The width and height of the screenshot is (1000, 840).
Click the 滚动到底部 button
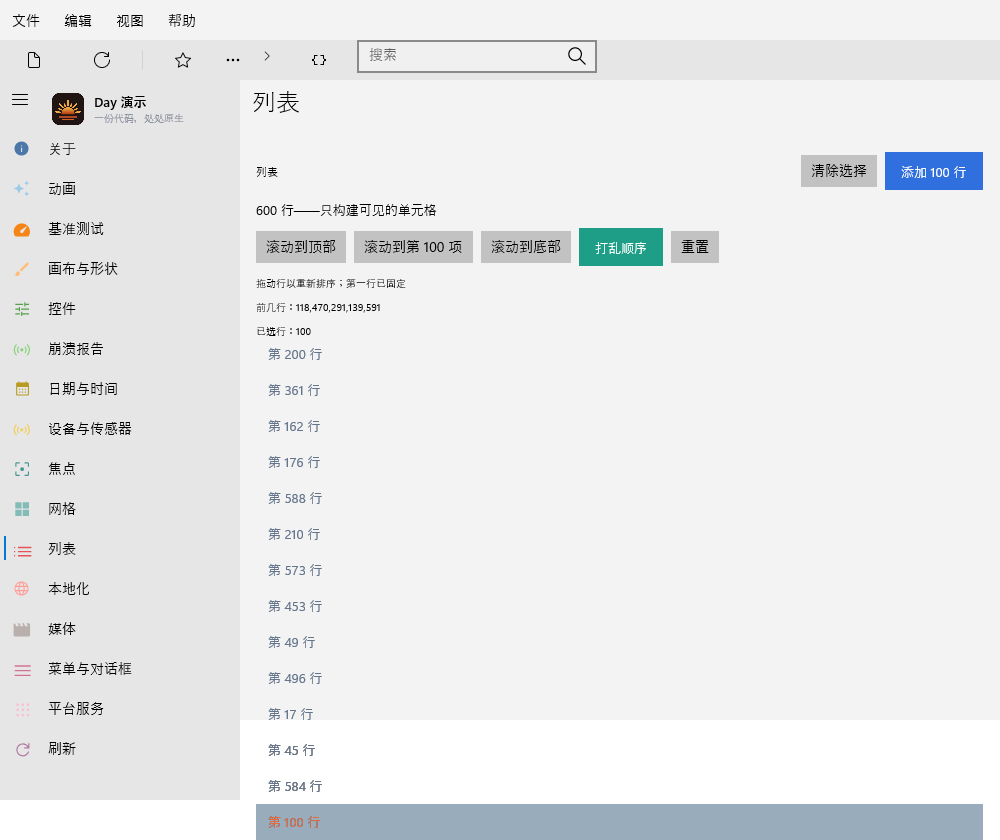[x=526, y=247]
